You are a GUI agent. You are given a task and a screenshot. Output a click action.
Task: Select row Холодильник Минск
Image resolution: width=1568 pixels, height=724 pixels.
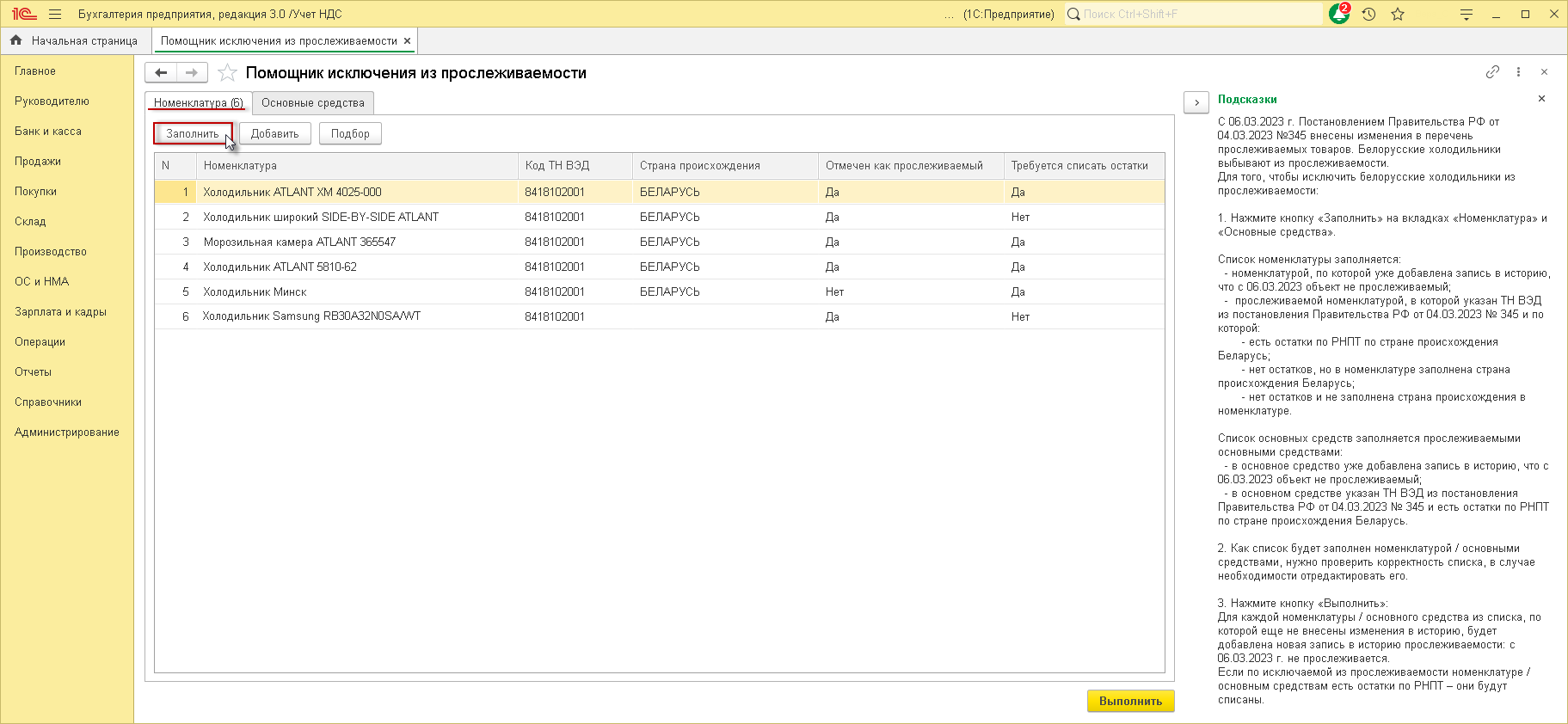point(255,291)
